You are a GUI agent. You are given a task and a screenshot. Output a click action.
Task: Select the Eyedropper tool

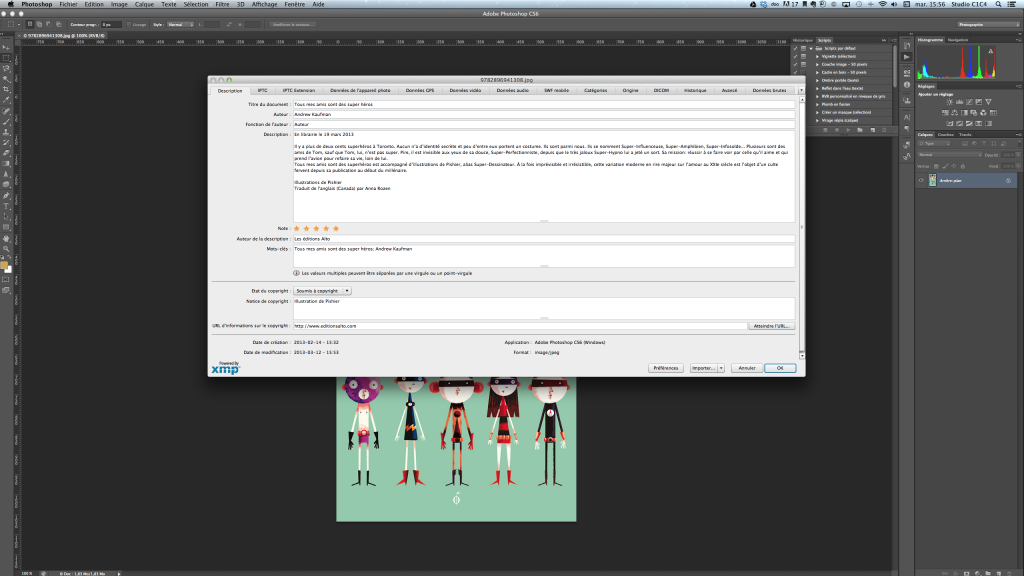7,100
